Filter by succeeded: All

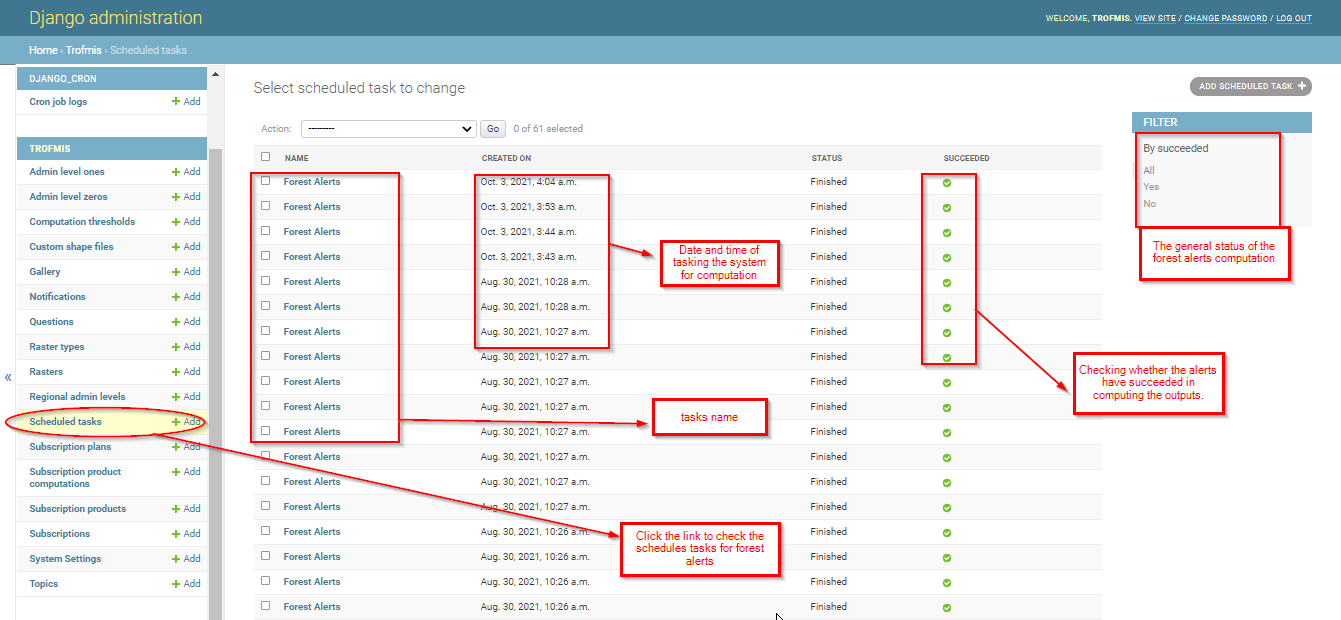[1149, 171]
